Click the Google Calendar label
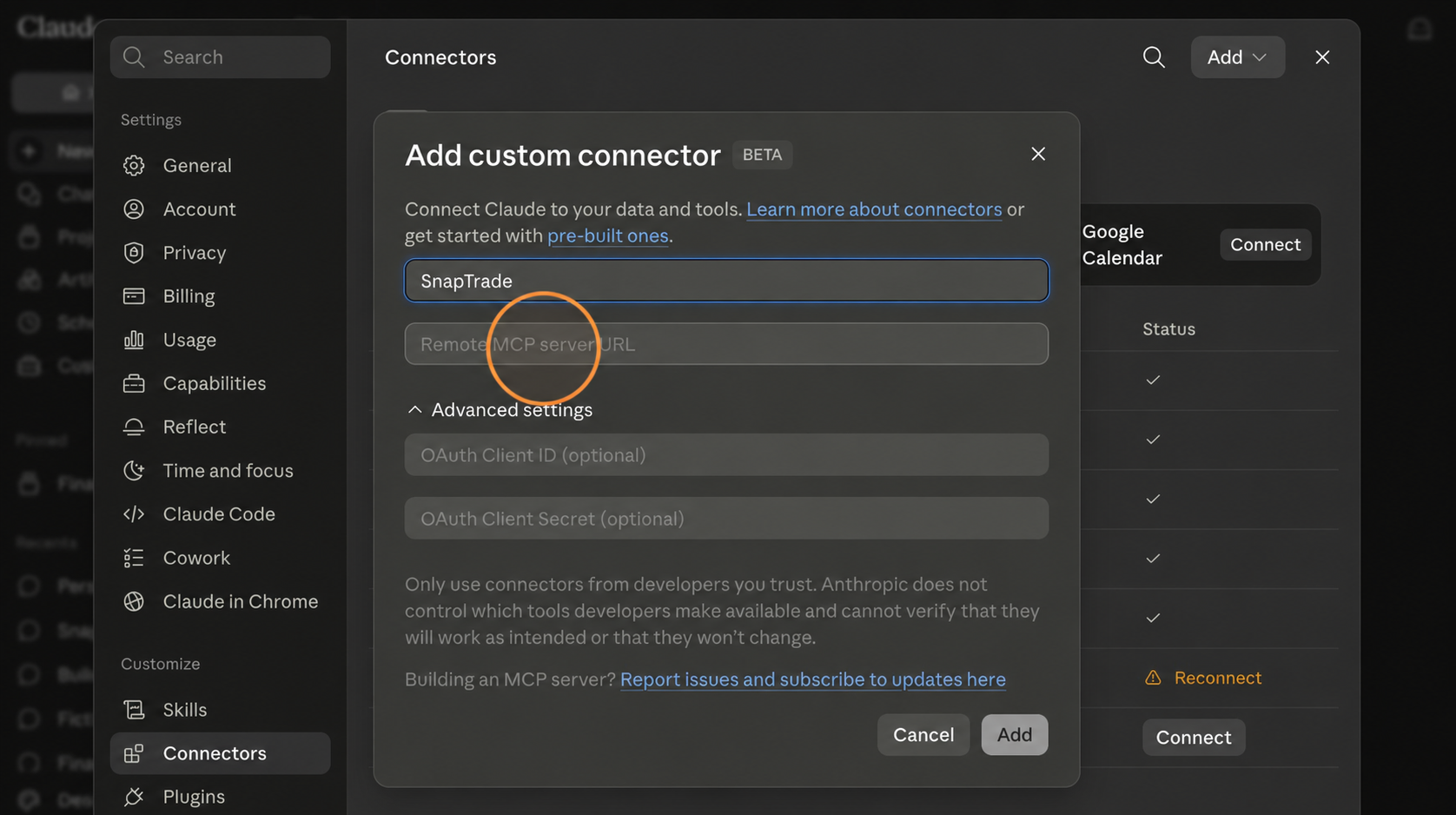The width and height of the screenshot is (1456, 815). [1122, 245]
